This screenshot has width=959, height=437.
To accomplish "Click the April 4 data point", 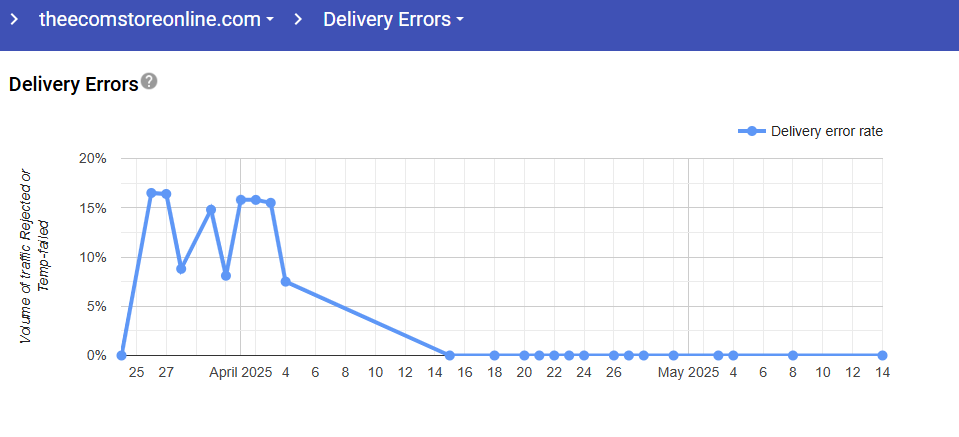I will point(286,282).
